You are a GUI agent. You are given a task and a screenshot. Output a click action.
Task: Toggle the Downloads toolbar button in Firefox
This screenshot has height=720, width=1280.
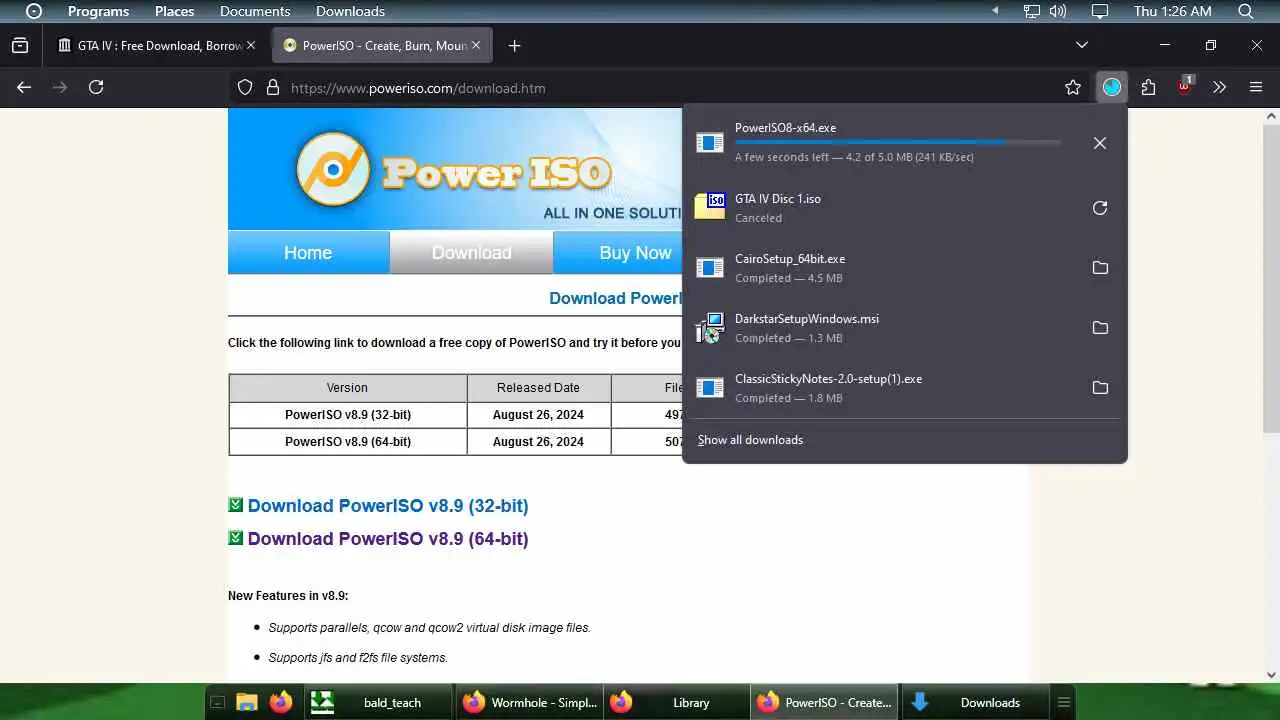[x=1112, y=87]
